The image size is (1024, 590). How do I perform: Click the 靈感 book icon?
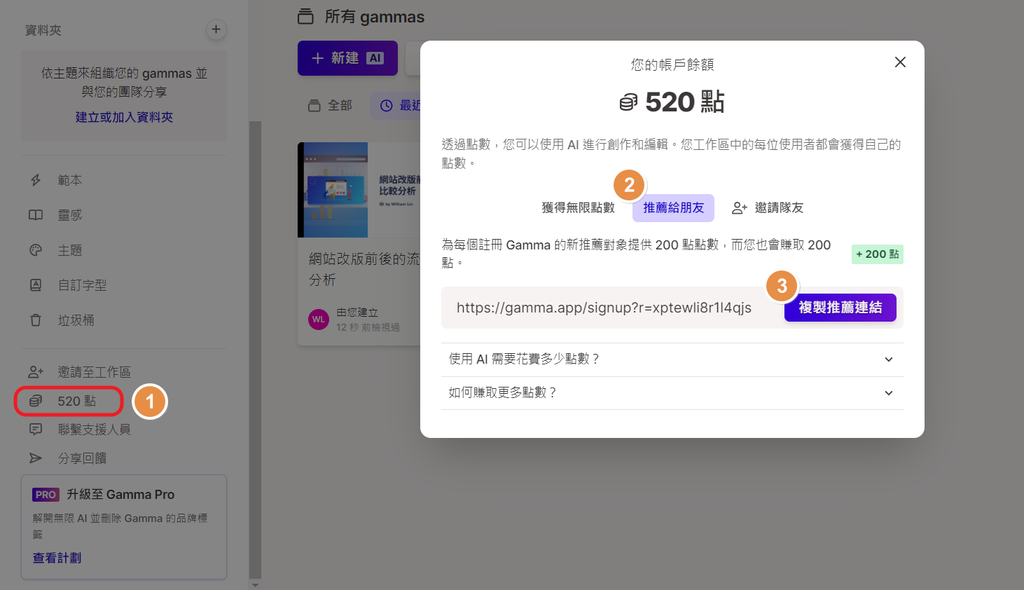click(36, 215)
